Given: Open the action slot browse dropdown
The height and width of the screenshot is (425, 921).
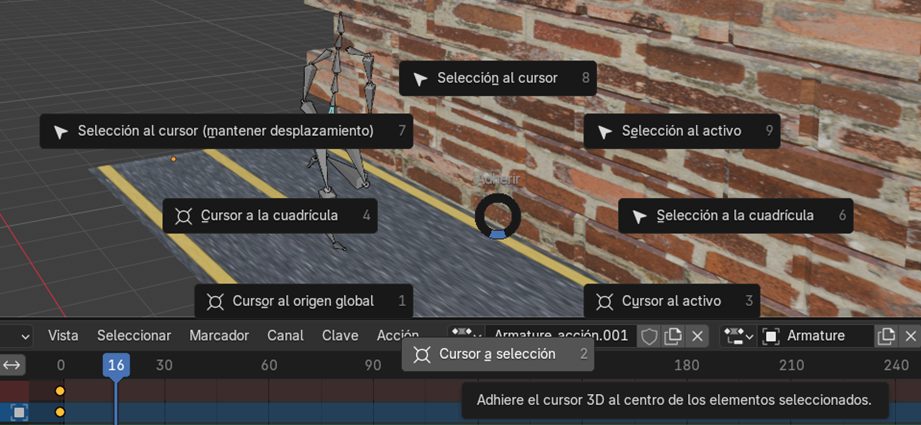Looking at the screenshot, I should [x=738, y=336].
